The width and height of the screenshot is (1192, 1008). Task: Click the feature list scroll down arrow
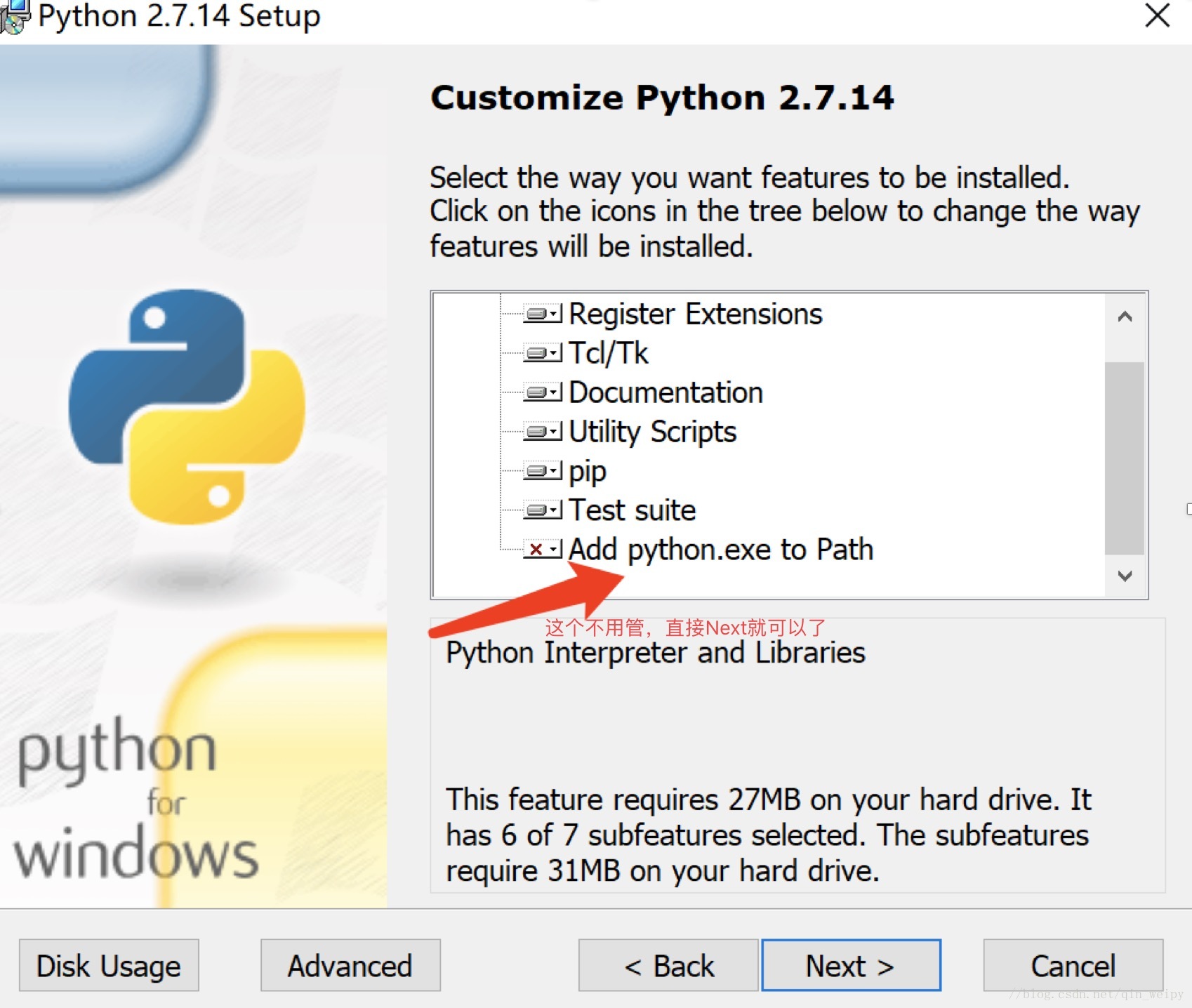[1125, 576]
